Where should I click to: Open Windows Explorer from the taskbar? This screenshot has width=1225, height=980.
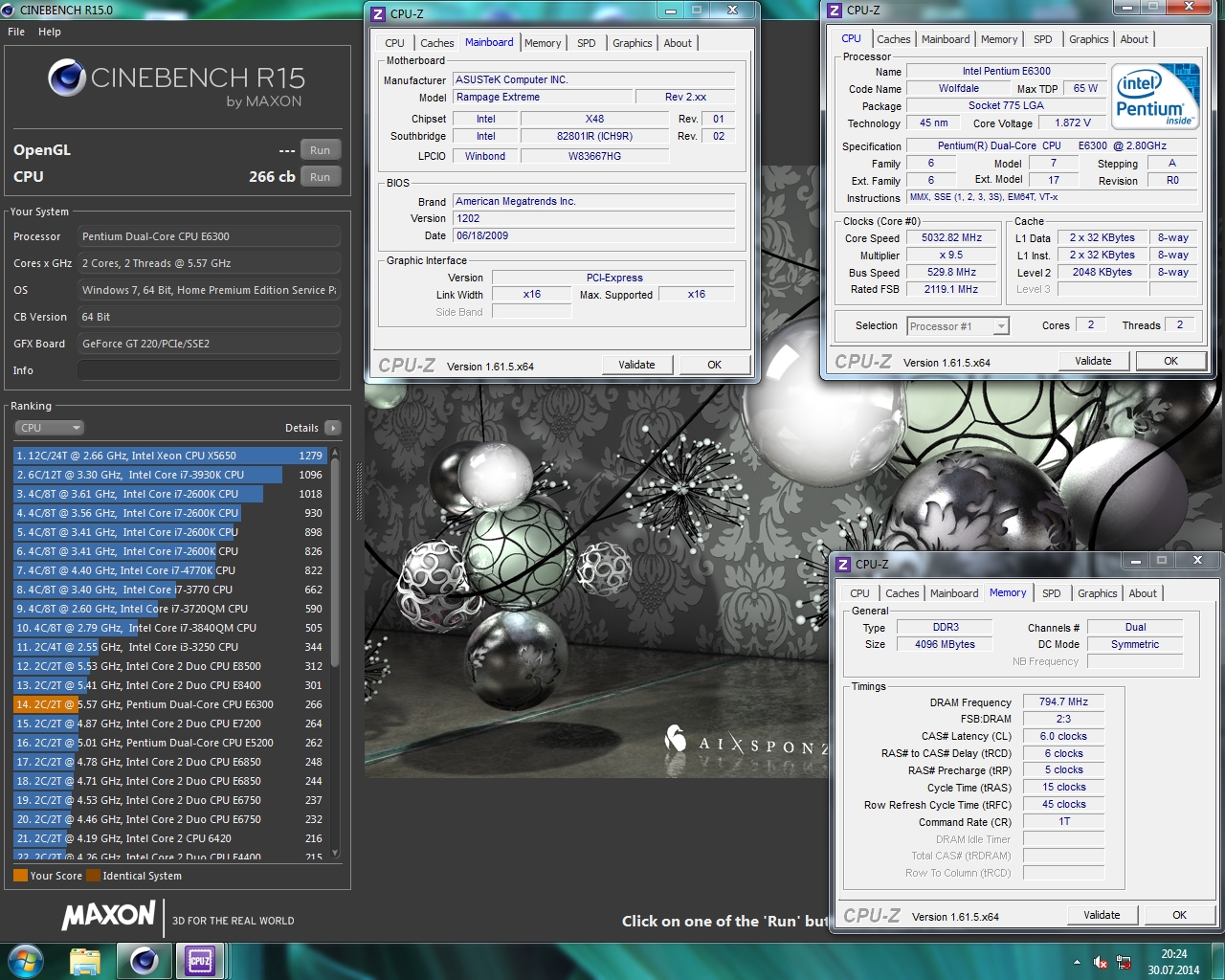coord(85,961)
